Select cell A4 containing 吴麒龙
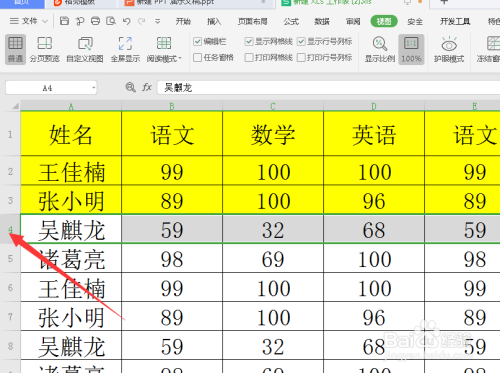This screenshot has height=373, width=500. point(71,229)
